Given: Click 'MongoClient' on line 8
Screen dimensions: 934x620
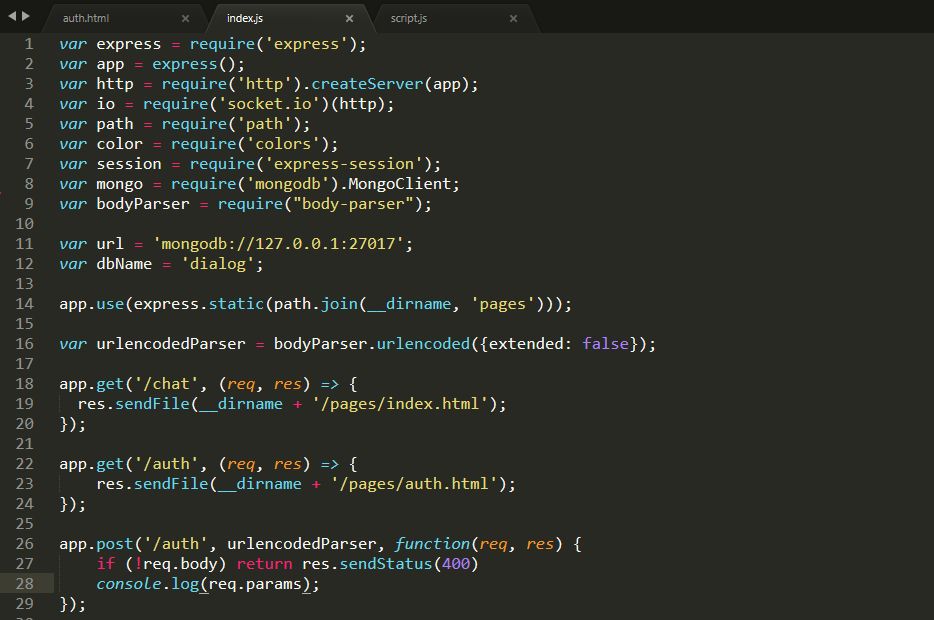Looking at the screenshot, I should pyautogui.click(x=400, y=184).
